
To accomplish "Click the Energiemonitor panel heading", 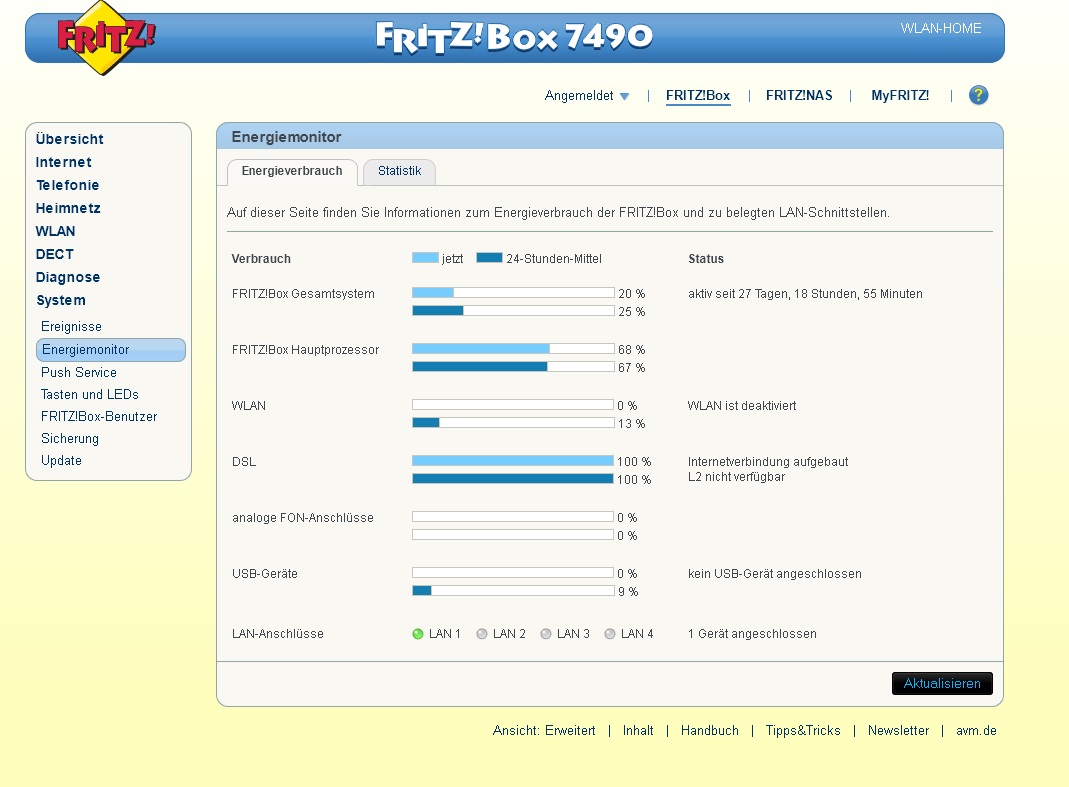I will 286,137.
